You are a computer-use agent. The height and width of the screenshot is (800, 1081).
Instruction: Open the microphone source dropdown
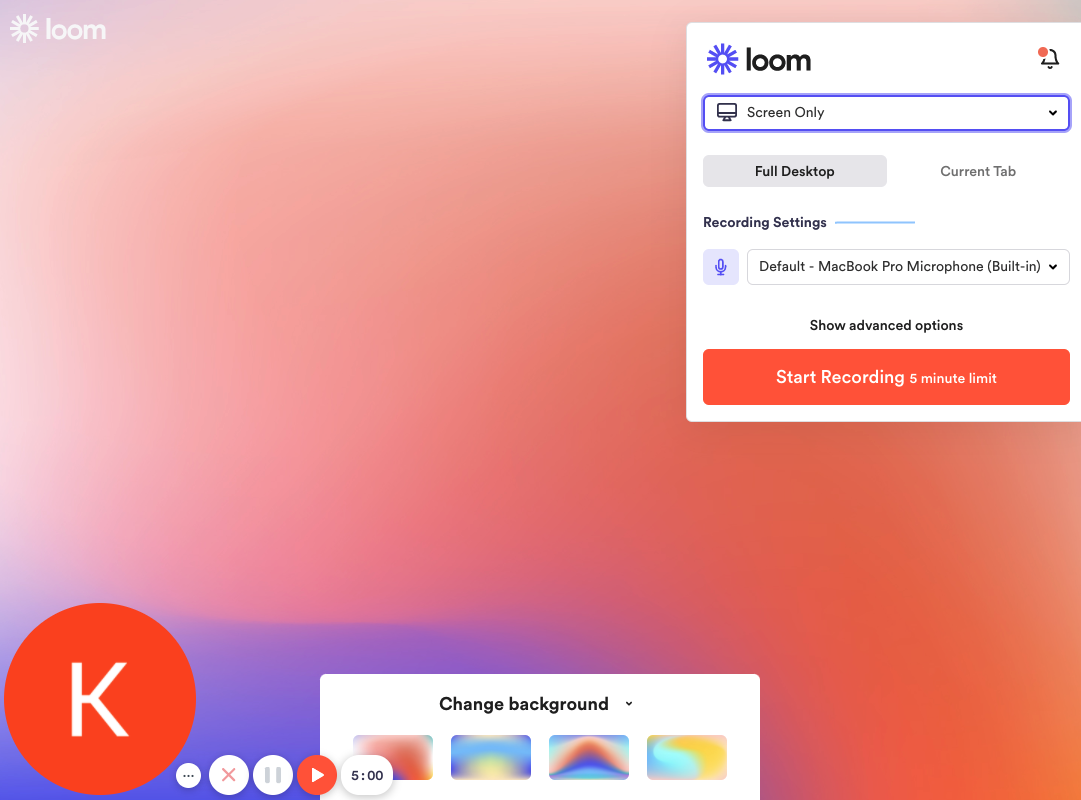point(908,267)
